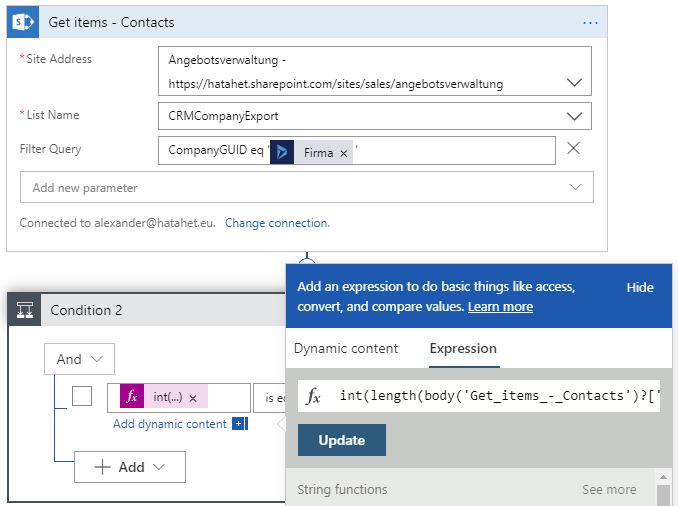Screen dimensions: 678x506
Task: Open the Learn more link
Action: point(500,307)
